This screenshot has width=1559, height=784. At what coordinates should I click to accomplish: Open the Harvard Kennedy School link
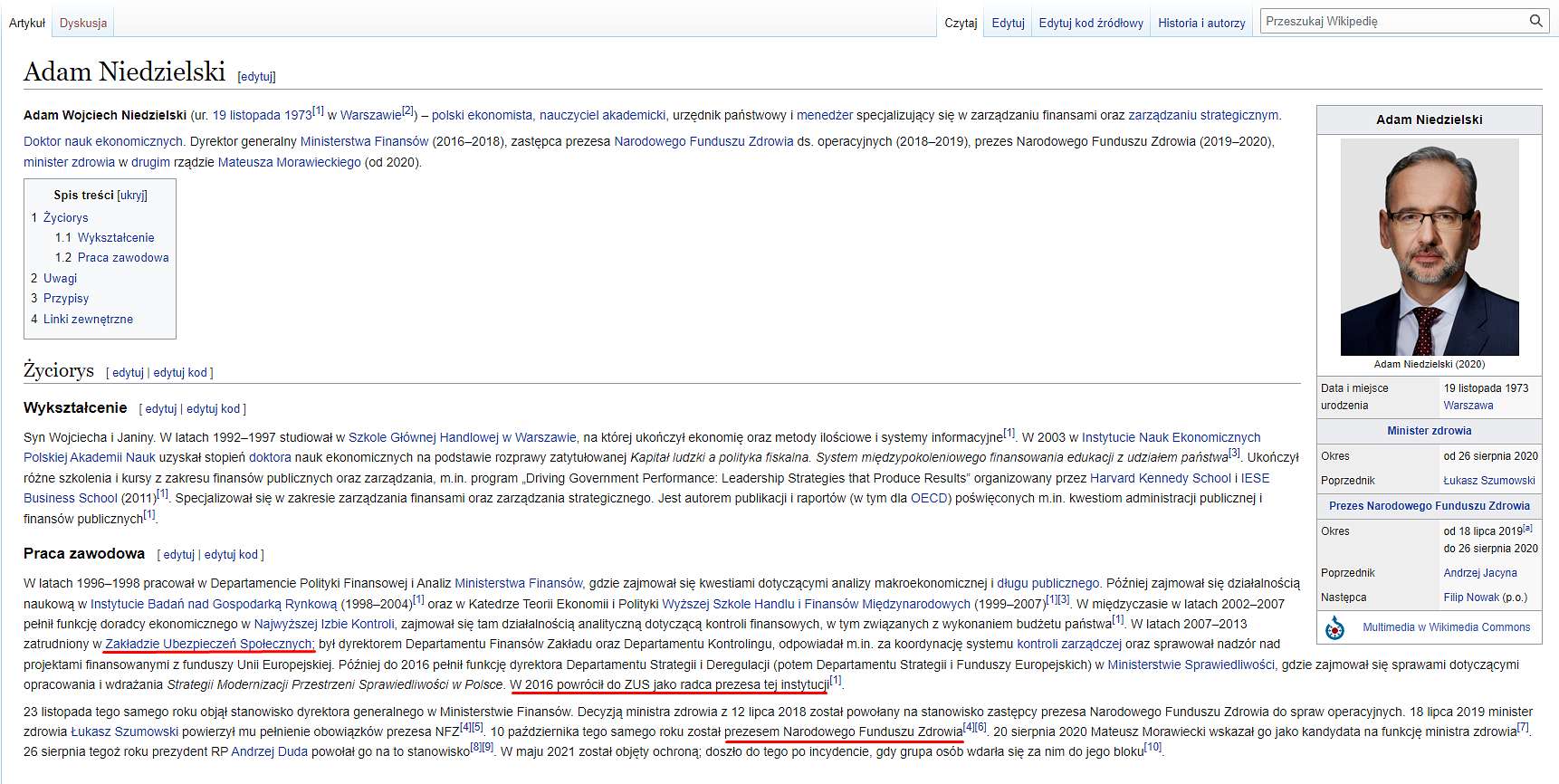[x=1160, y=478]
